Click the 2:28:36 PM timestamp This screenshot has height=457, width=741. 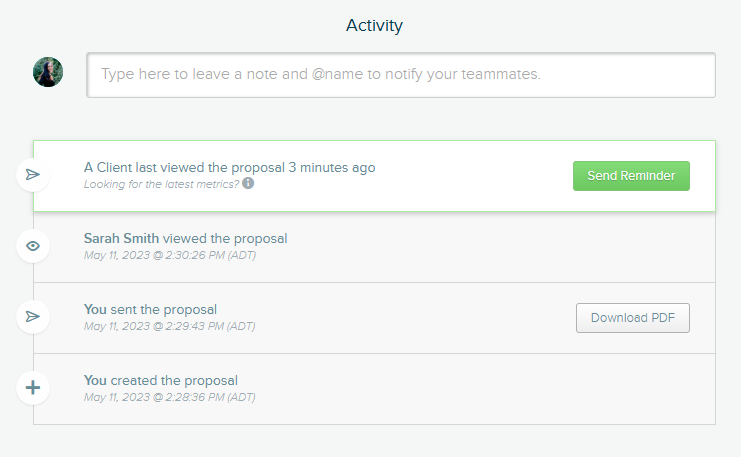point(169,397)
